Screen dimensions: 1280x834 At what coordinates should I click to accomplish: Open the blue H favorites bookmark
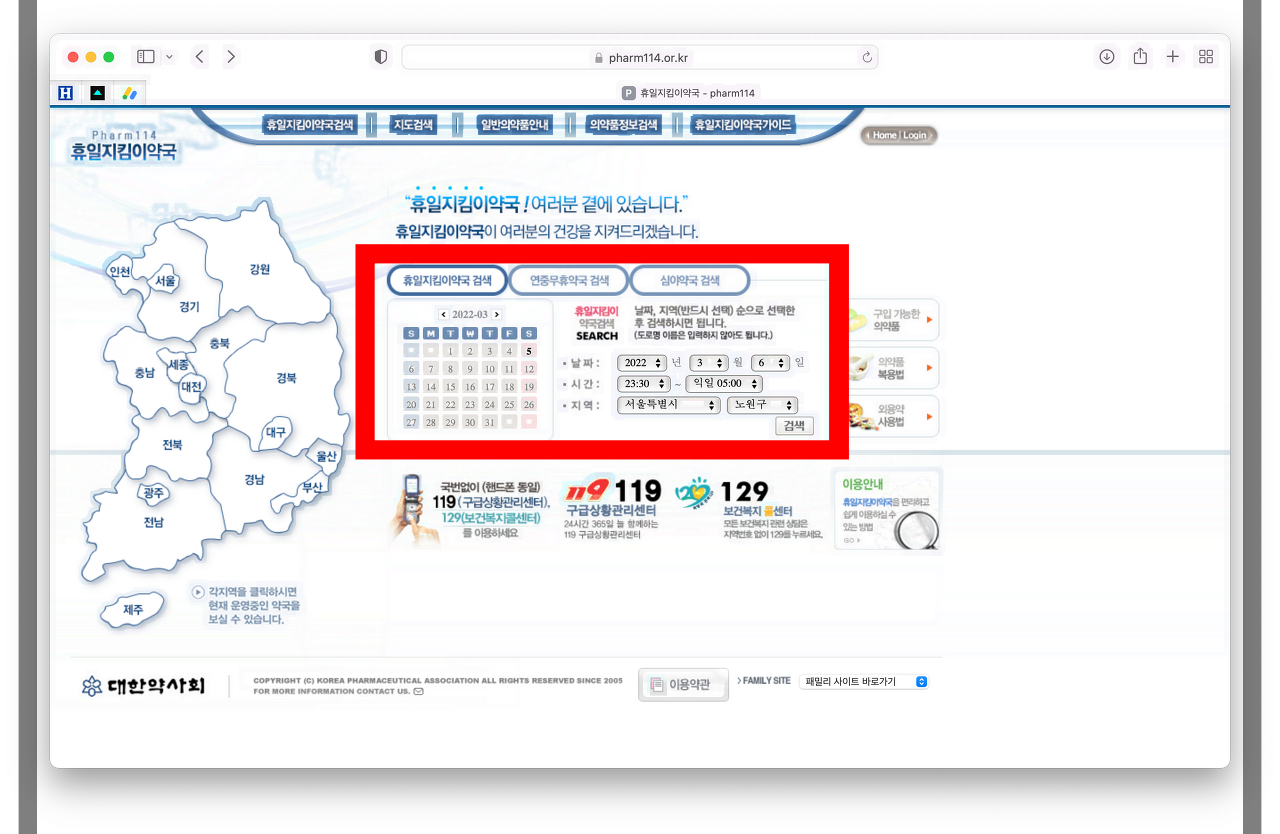67,93
